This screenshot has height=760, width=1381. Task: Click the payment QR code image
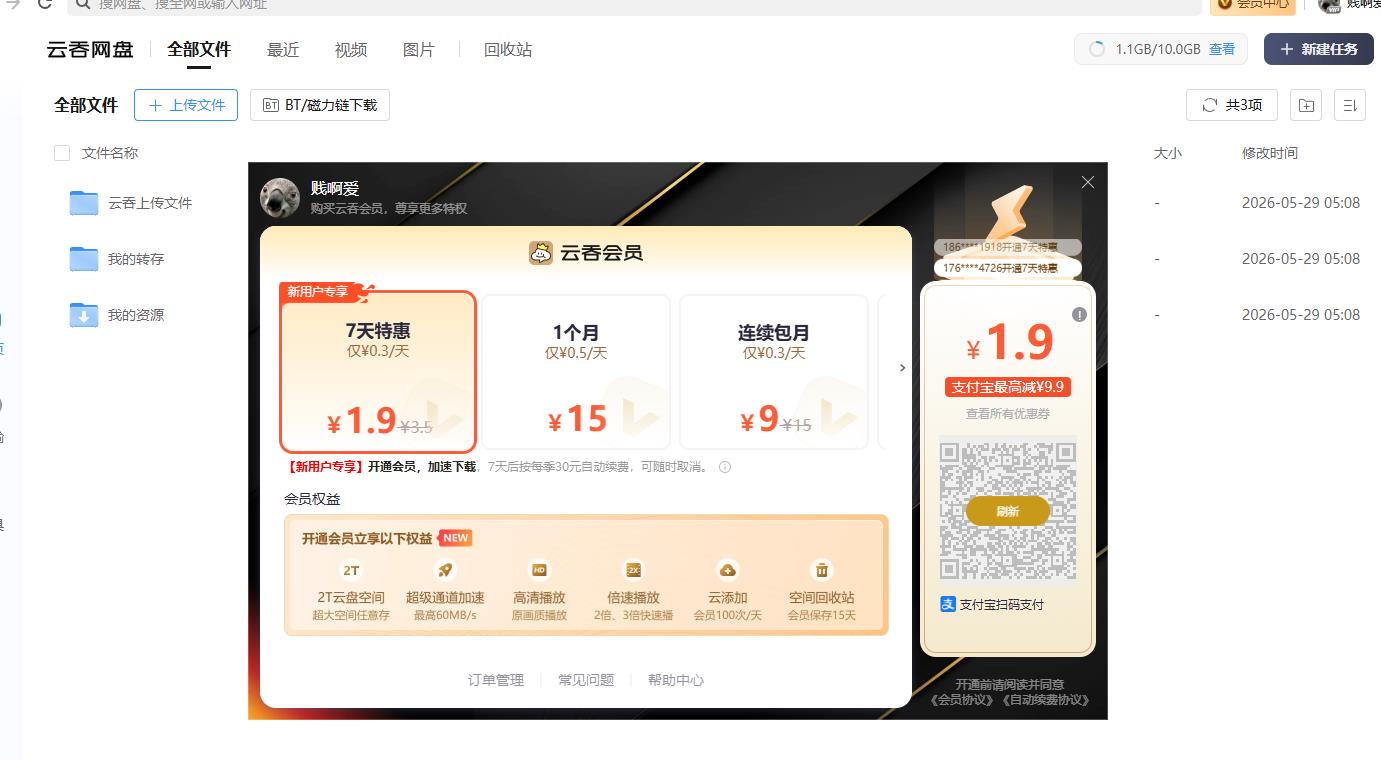coord(1008,511)
